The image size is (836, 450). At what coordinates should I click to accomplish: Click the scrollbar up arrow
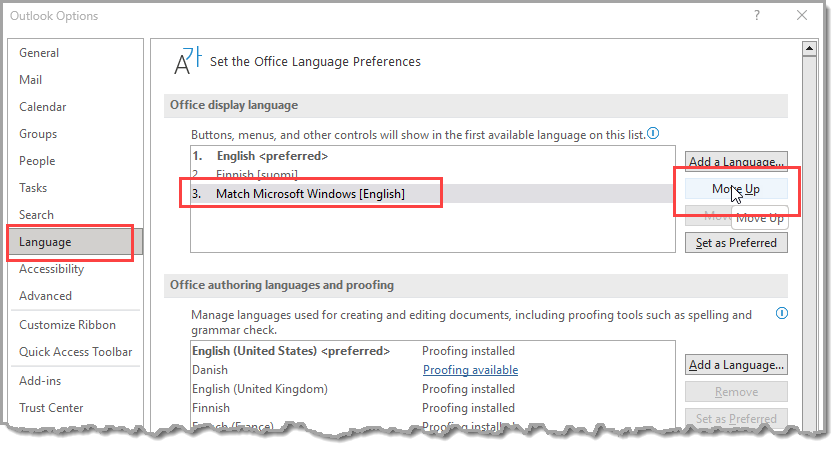click(809, 49)
